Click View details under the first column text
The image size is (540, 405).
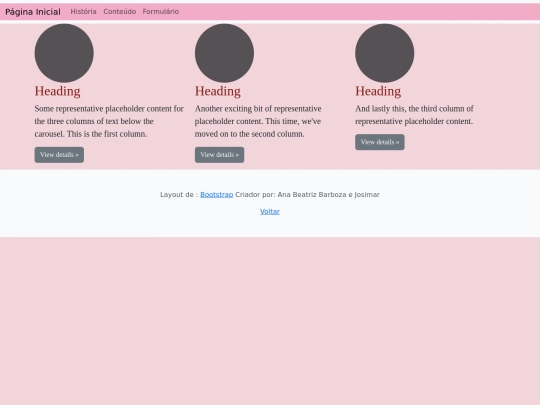pos(59,155)
